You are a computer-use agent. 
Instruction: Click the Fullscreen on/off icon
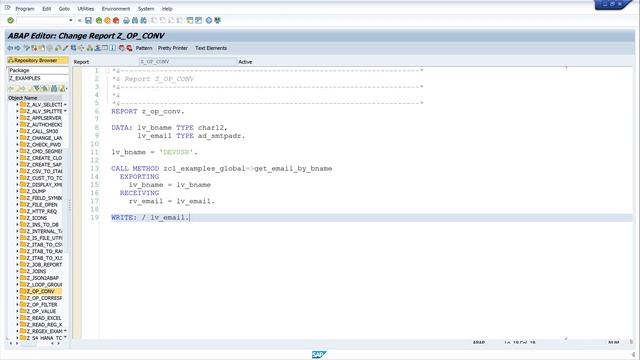point(105,48)
